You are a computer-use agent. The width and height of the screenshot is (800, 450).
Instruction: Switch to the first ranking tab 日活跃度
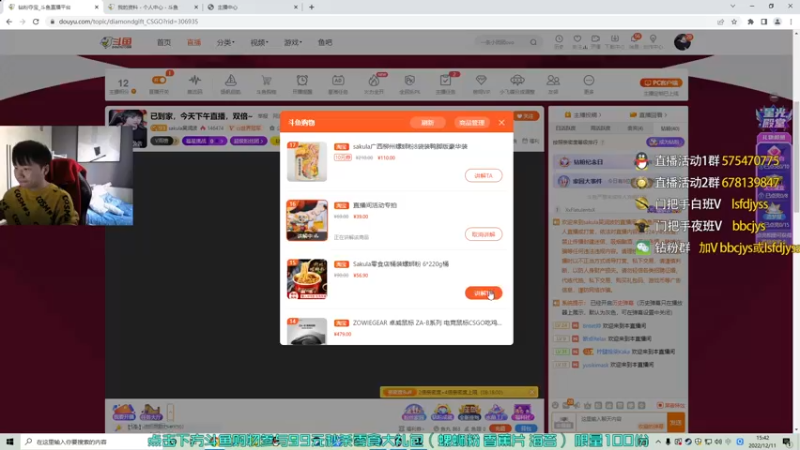tap(565, 128)
